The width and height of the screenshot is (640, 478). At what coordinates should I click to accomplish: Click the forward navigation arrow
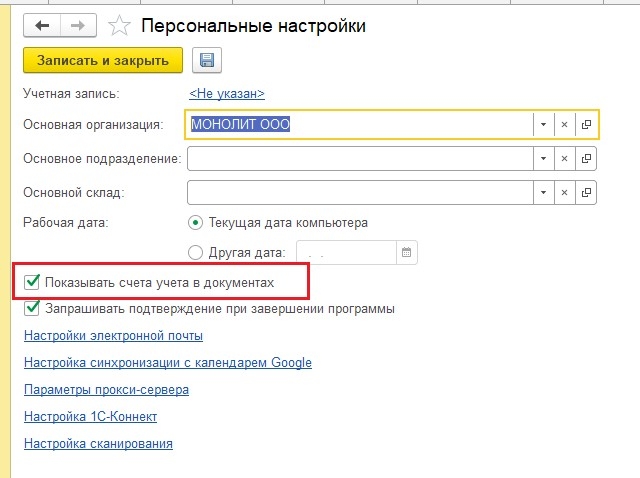pos(78,25)
